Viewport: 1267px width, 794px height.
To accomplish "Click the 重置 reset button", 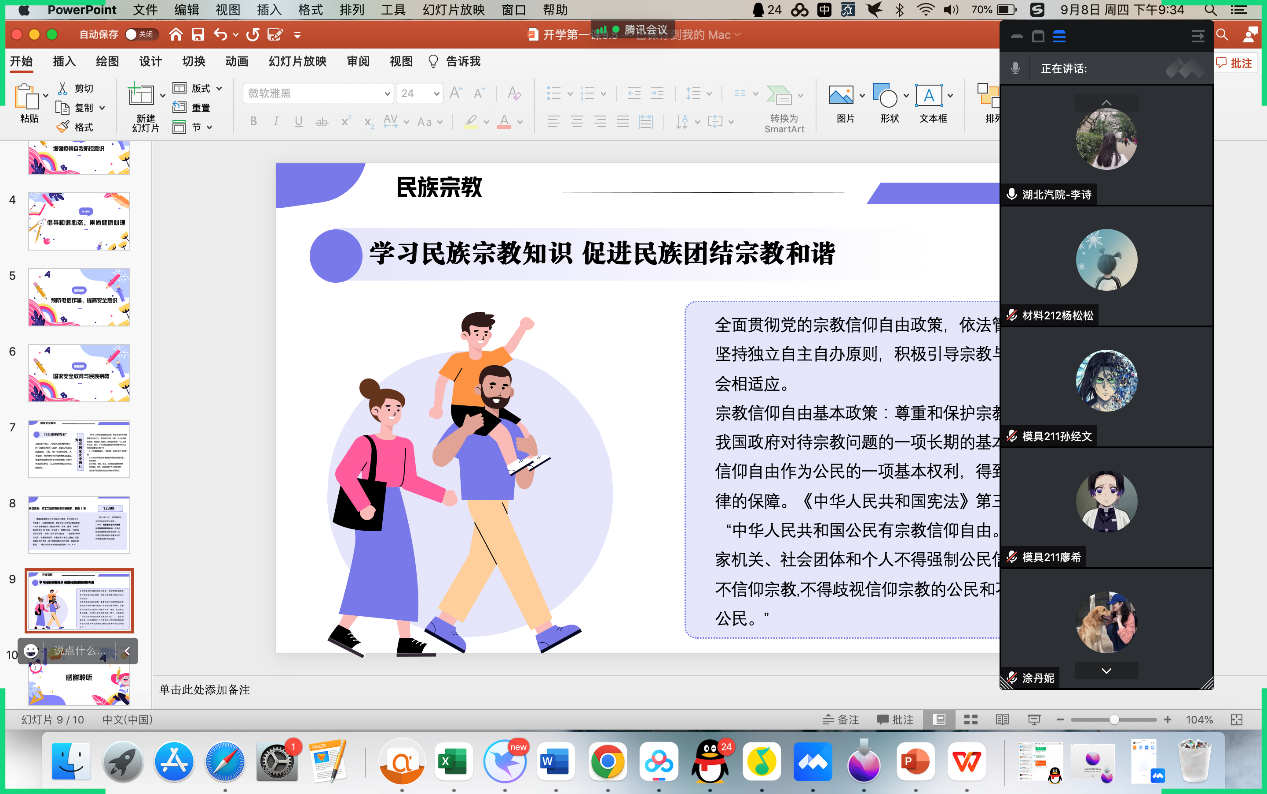I will point(193,108).
